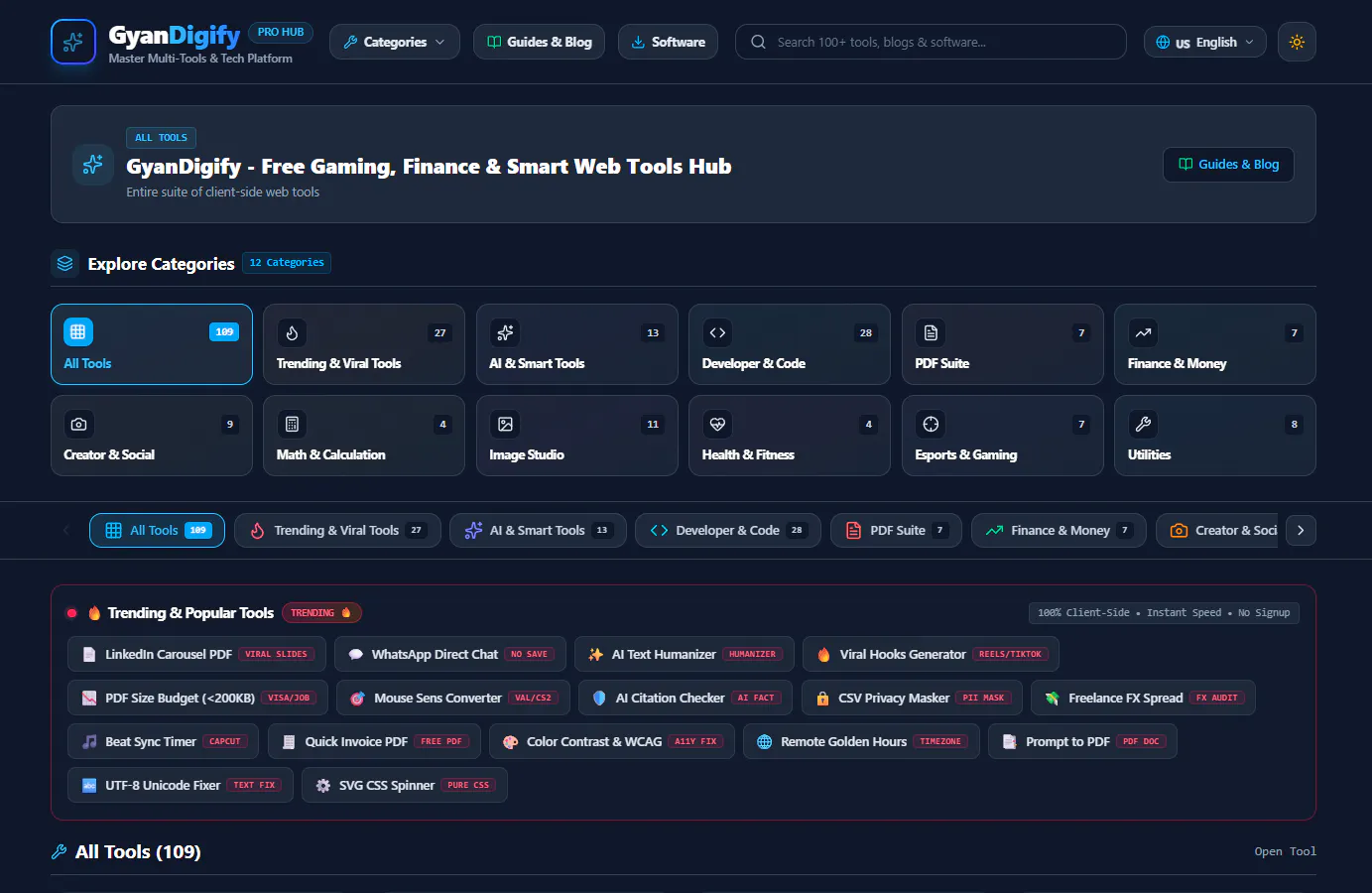Screen dimensions: 1372x893
Task: Click the sparkle icon in hero banner
Action: (x=93, y=165)
